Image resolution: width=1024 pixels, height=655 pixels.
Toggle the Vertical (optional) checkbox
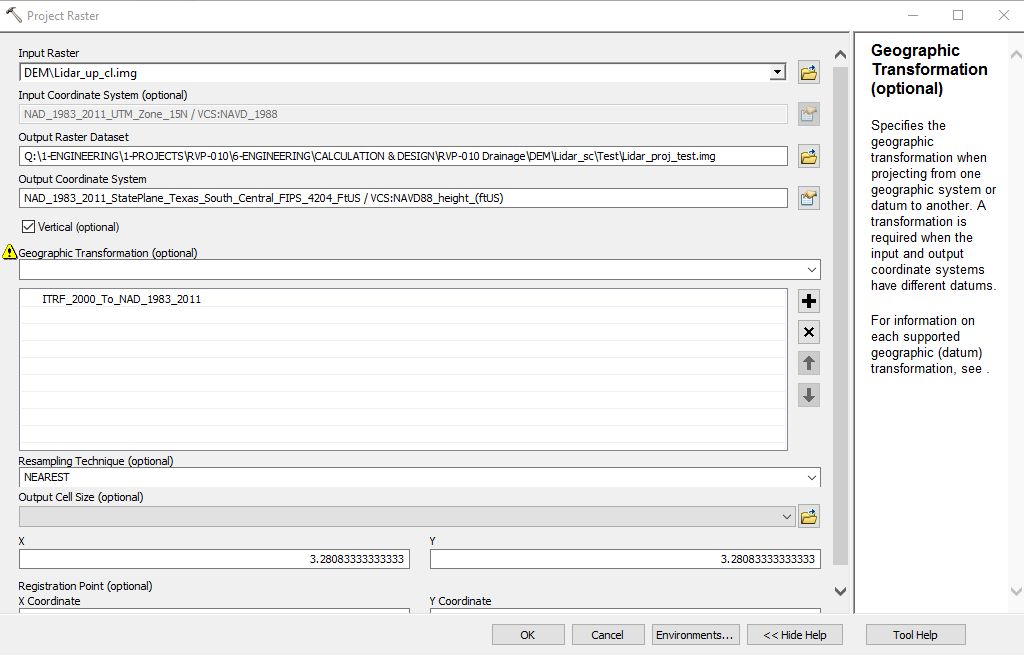click(x=28, y=227)
